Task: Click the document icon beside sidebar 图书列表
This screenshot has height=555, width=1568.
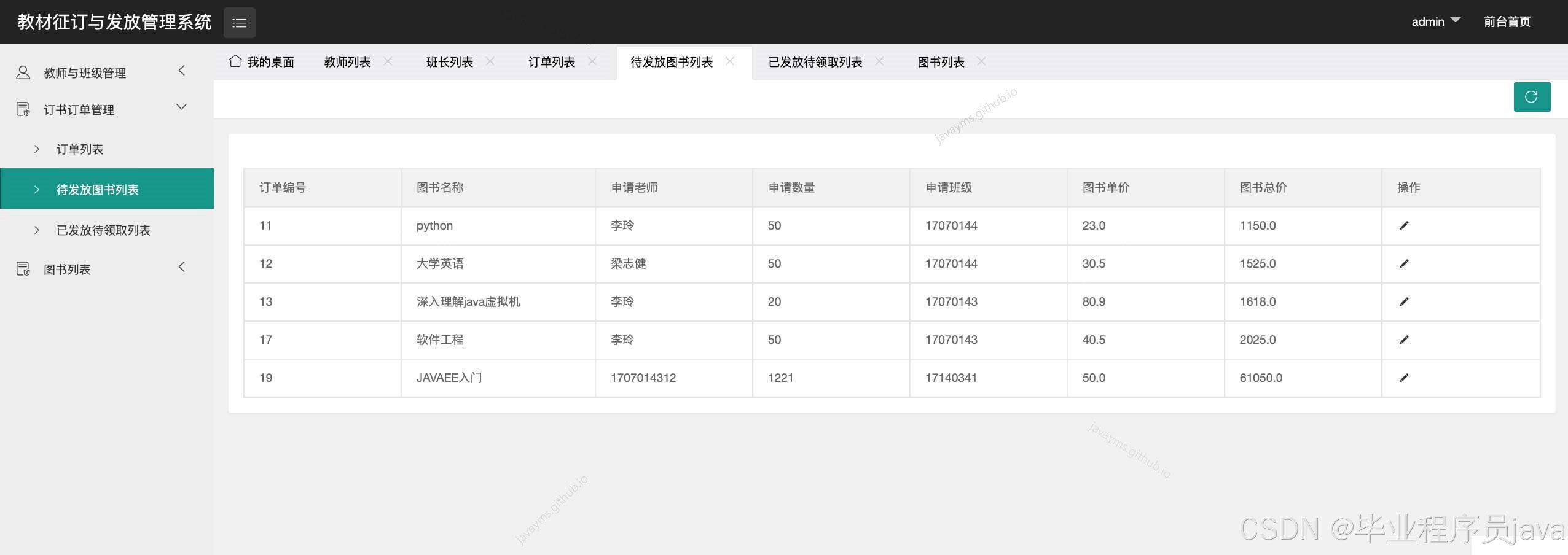Action: click(23, 269)
